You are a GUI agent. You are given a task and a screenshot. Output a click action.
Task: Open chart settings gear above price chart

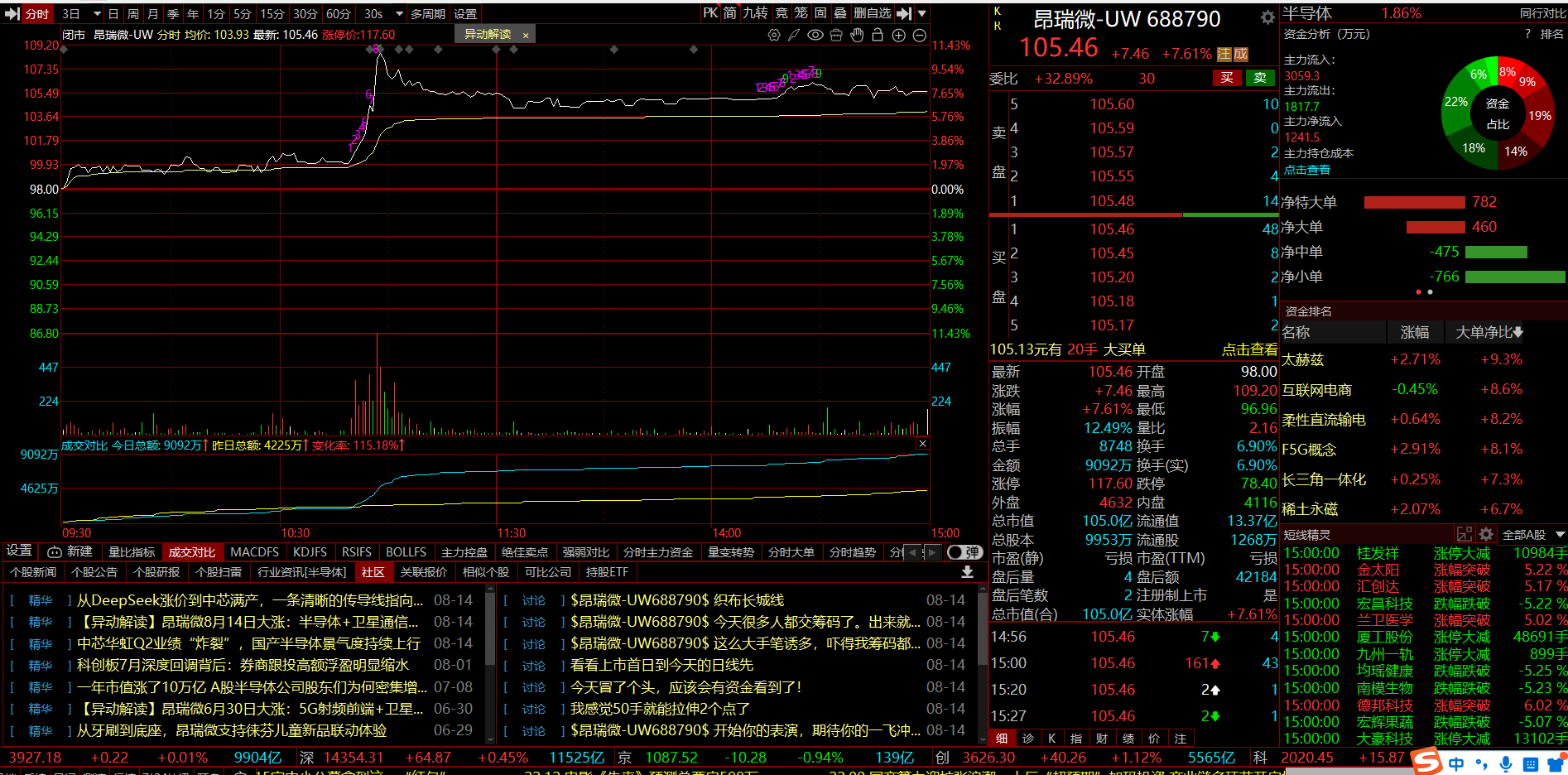click(774, 35)
